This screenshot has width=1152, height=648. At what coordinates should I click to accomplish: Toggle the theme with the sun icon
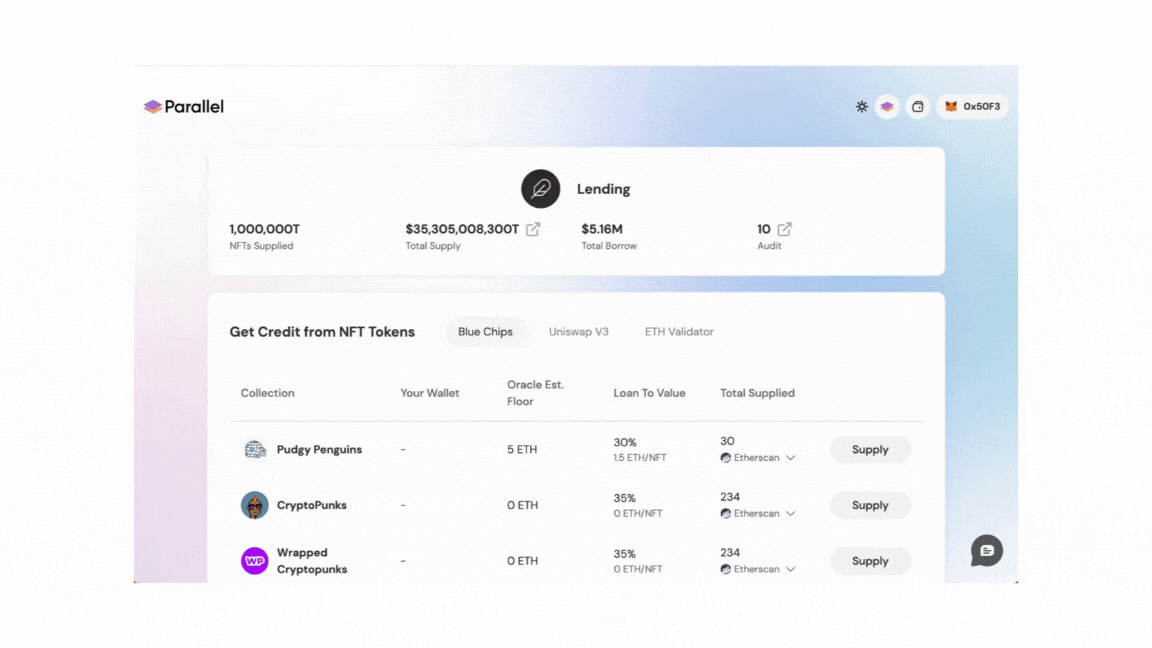861,106
